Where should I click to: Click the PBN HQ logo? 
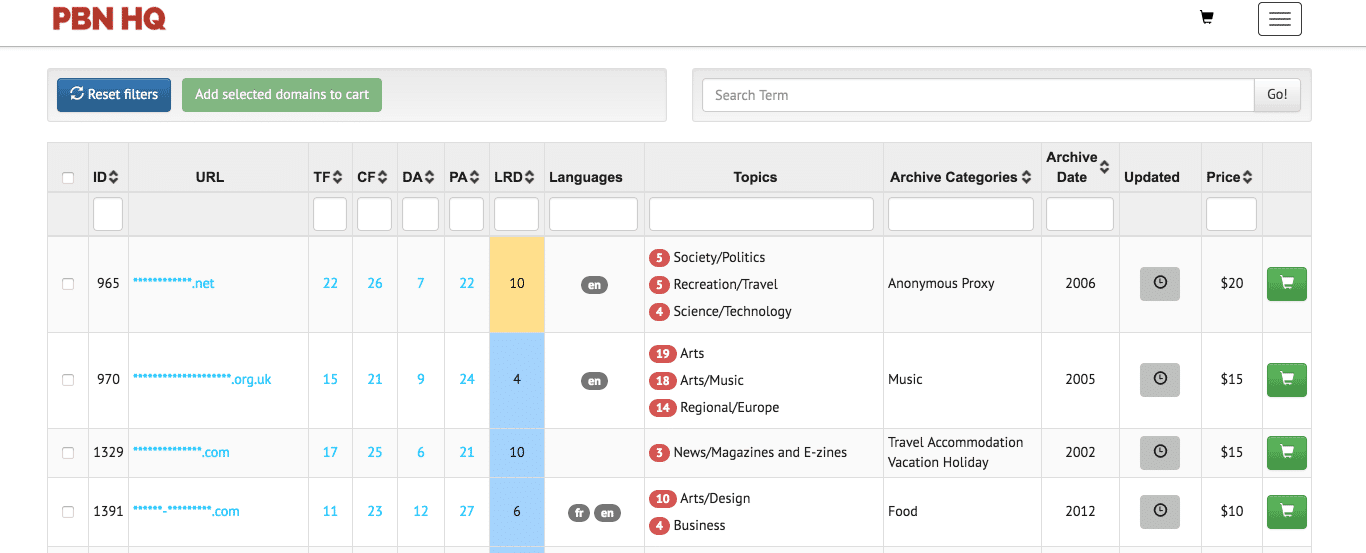109,18
